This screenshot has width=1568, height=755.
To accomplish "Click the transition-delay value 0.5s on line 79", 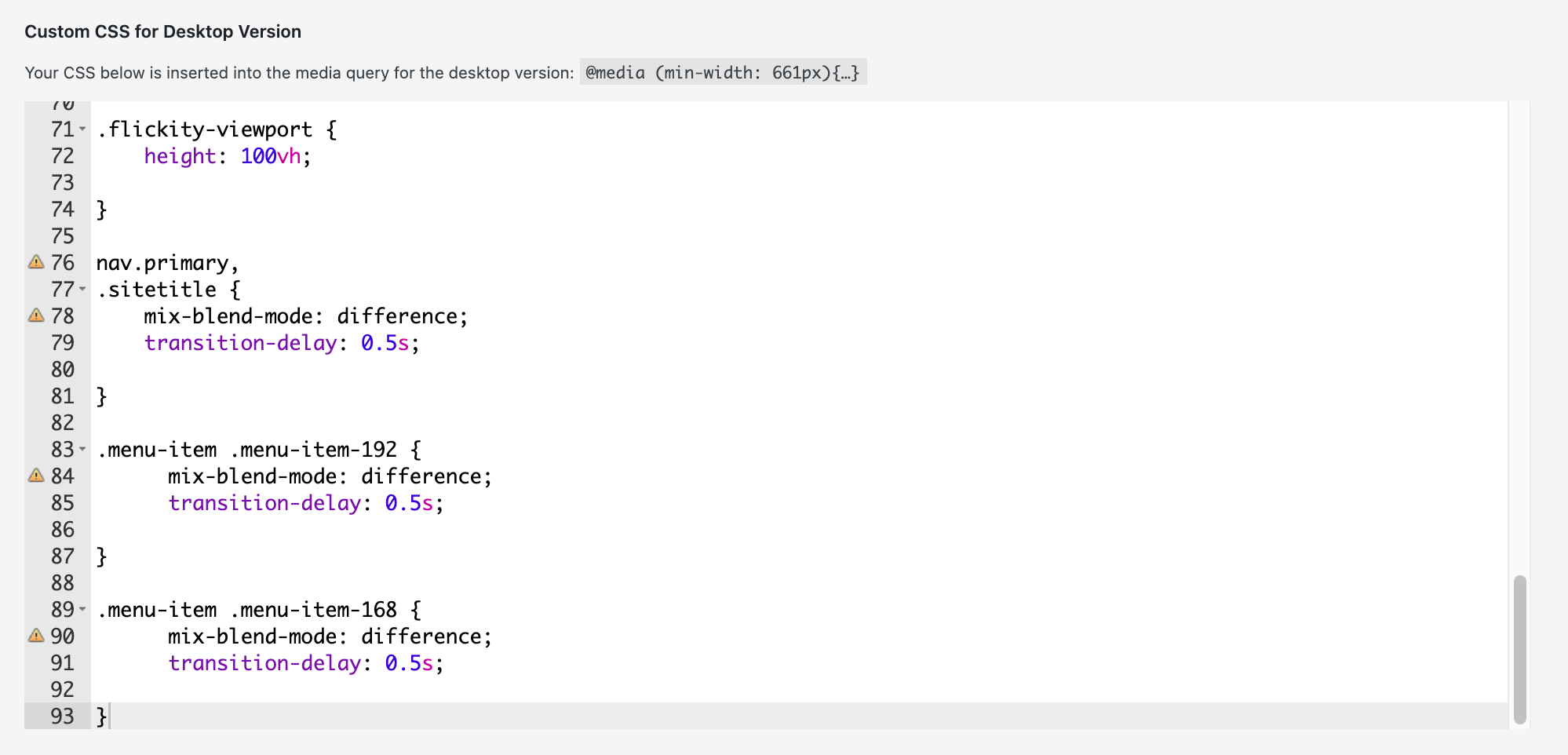I will pyautogui.click(x=388, y=342).
